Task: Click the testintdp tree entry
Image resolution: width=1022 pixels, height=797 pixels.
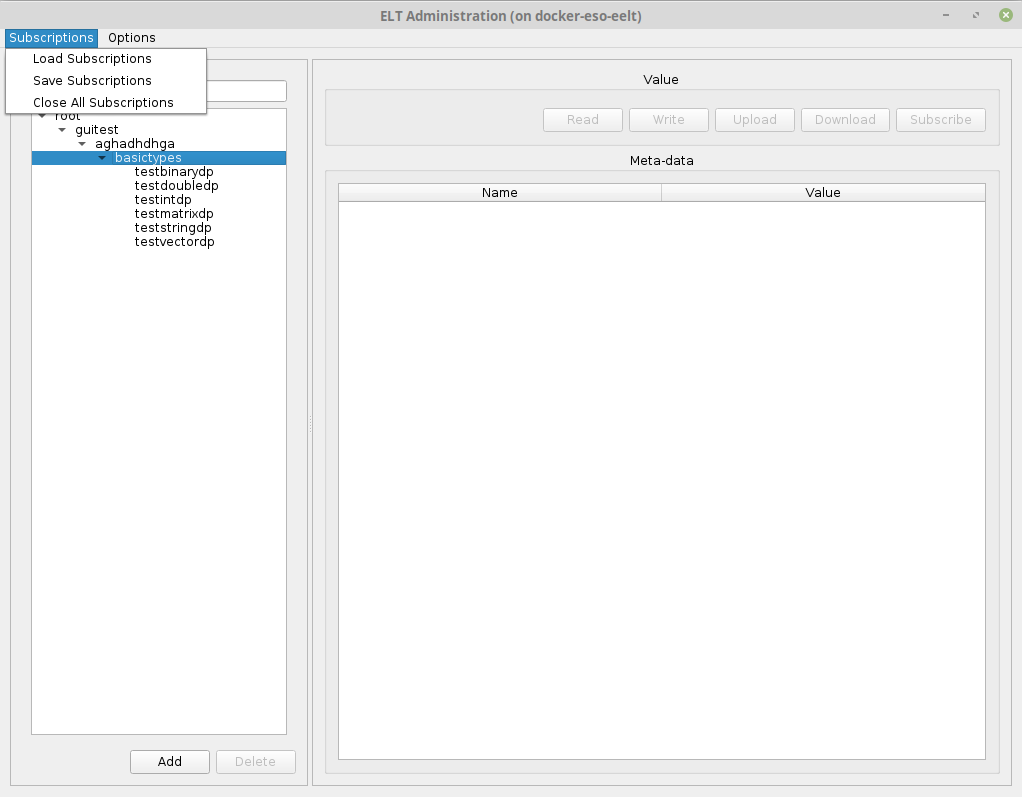Action: 163,200
